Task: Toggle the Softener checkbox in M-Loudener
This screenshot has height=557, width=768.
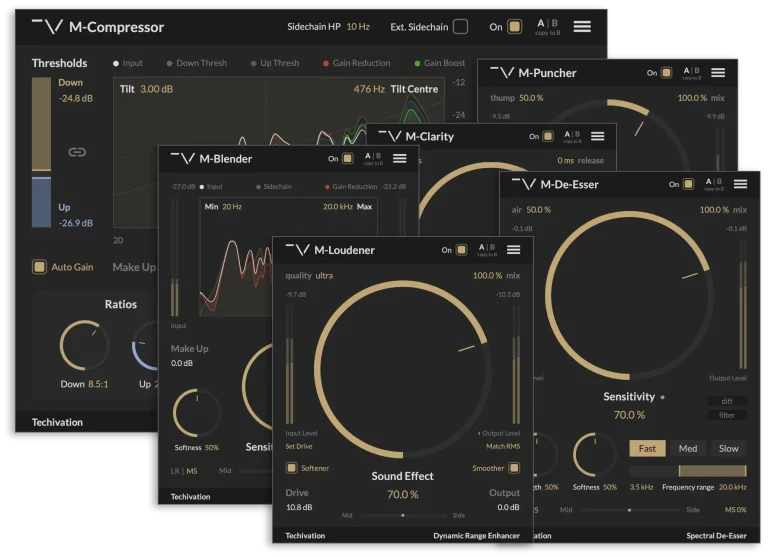Action: (291, 468)
